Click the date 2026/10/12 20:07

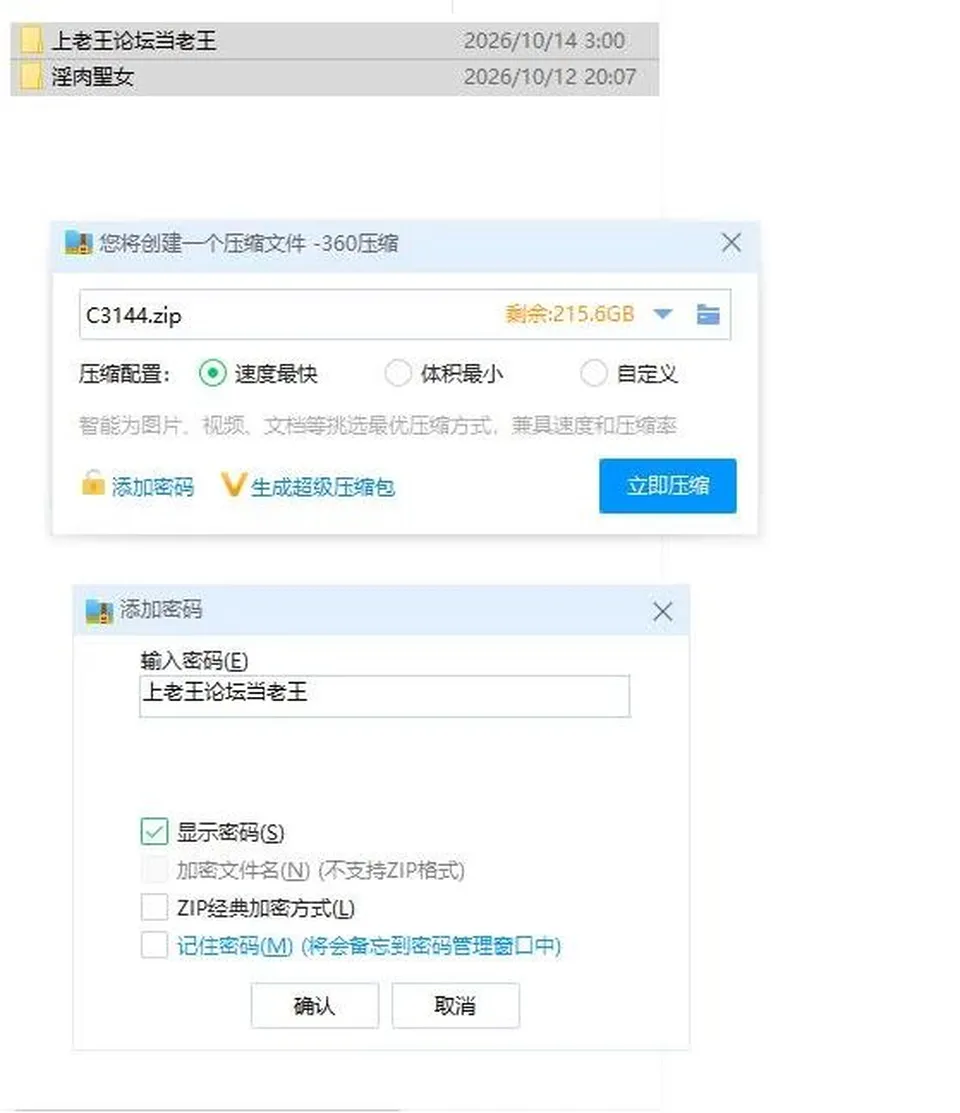point(550,77)
